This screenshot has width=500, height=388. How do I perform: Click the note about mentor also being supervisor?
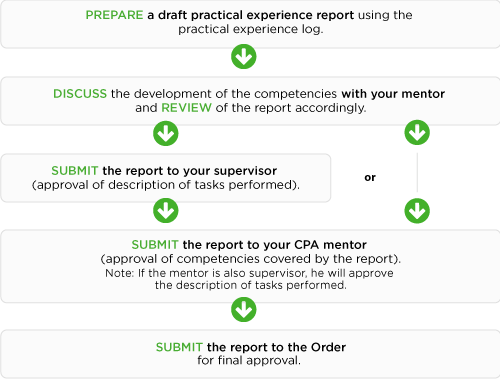pos(249,279)
